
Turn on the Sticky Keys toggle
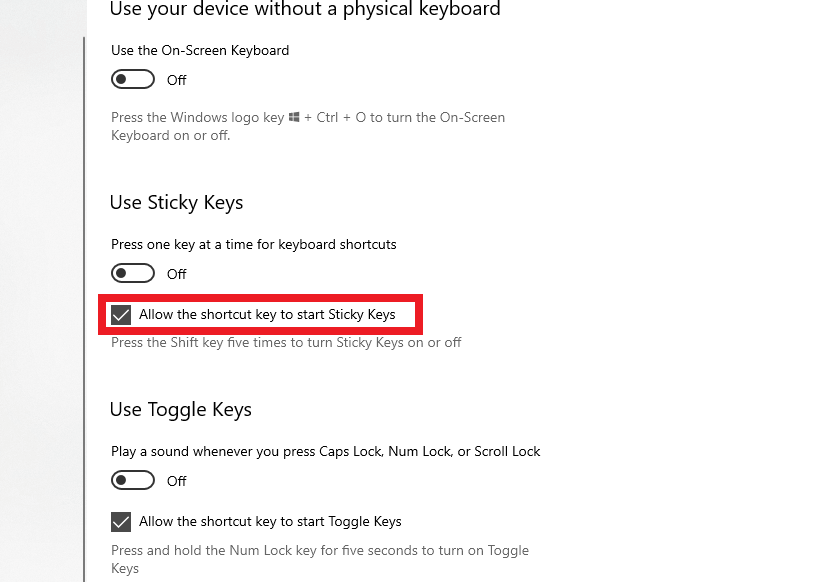click(132, 273)
